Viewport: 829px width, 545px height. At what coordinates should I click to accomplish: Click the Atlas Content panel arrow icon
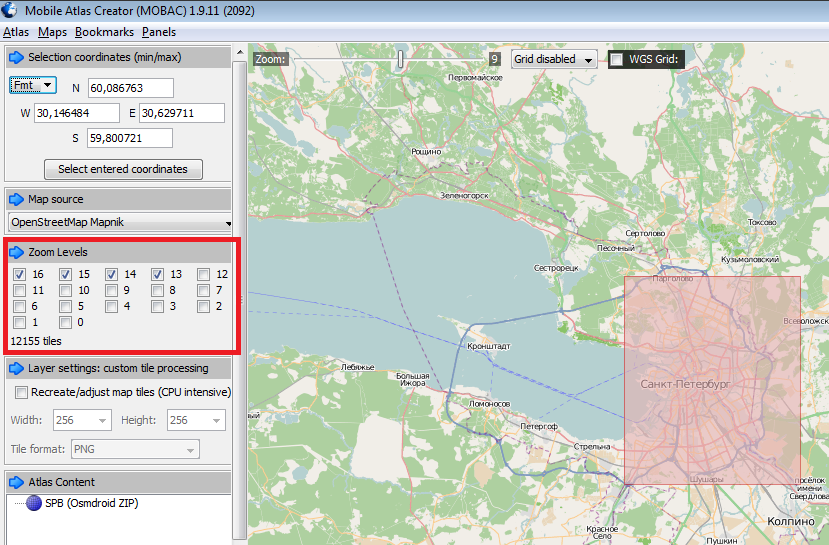(17, 482)
